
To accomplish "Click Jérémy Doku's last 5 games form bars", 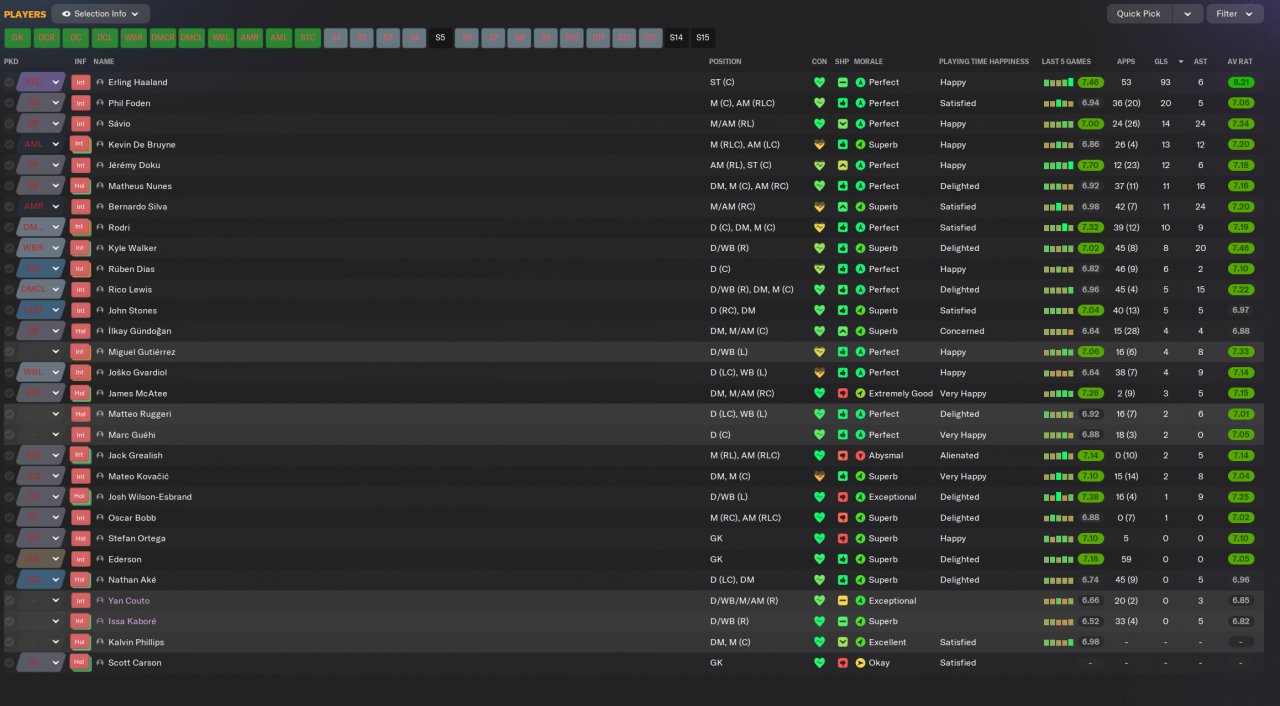I will pos(1058,165).
